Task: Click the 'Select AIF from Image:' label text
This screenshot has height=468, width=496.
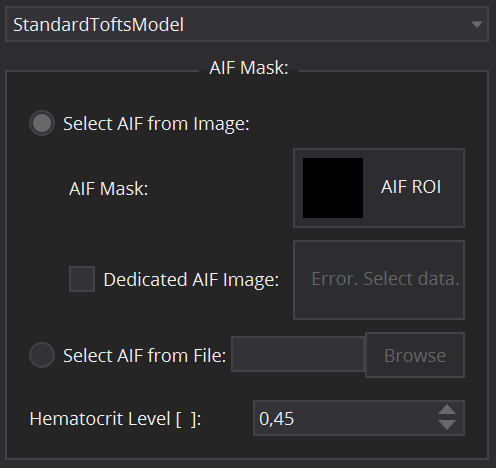Action: click(156, 124)
